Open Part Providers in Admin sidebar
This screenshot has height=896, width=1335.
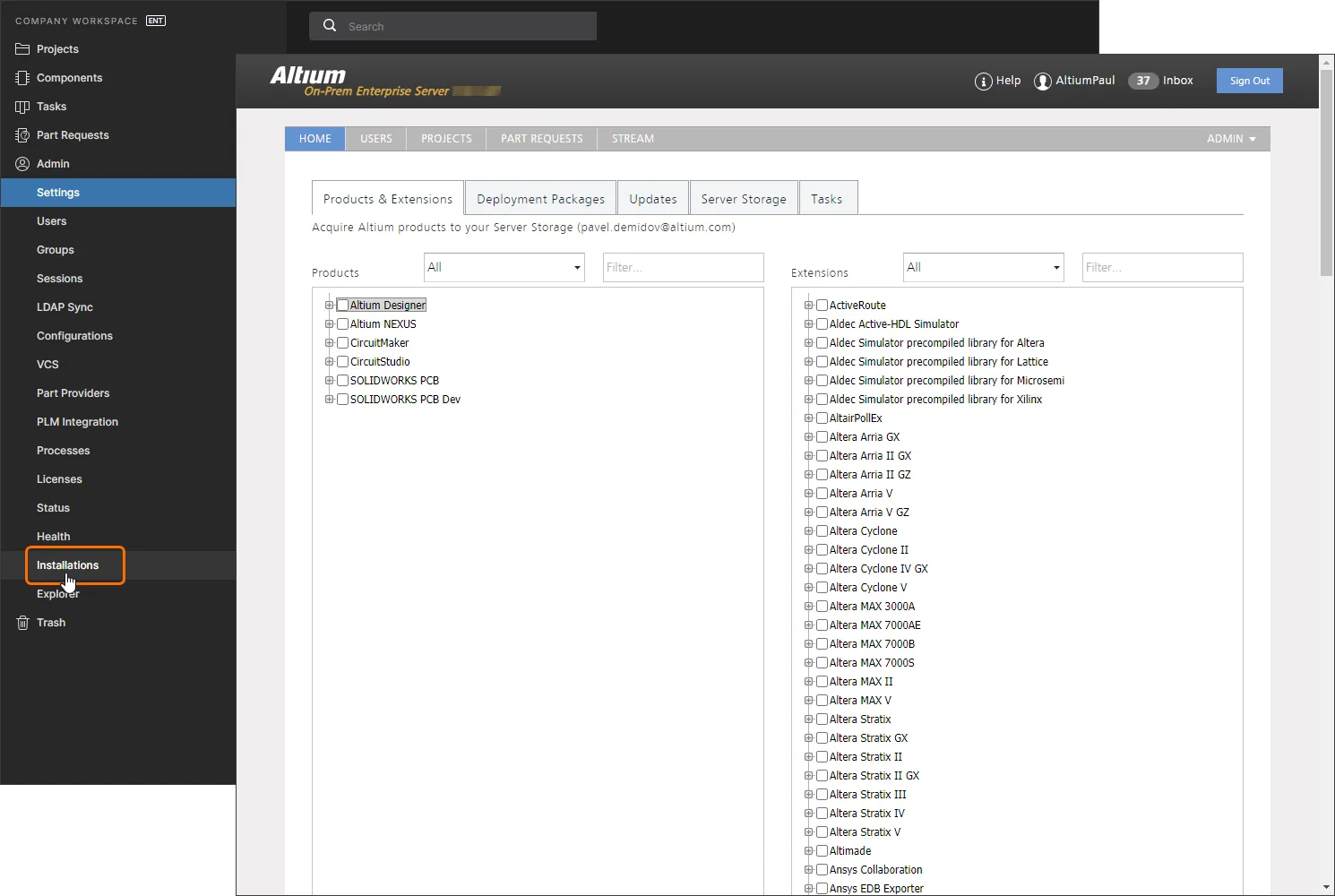pyautogui.click(x=73, y=393)
